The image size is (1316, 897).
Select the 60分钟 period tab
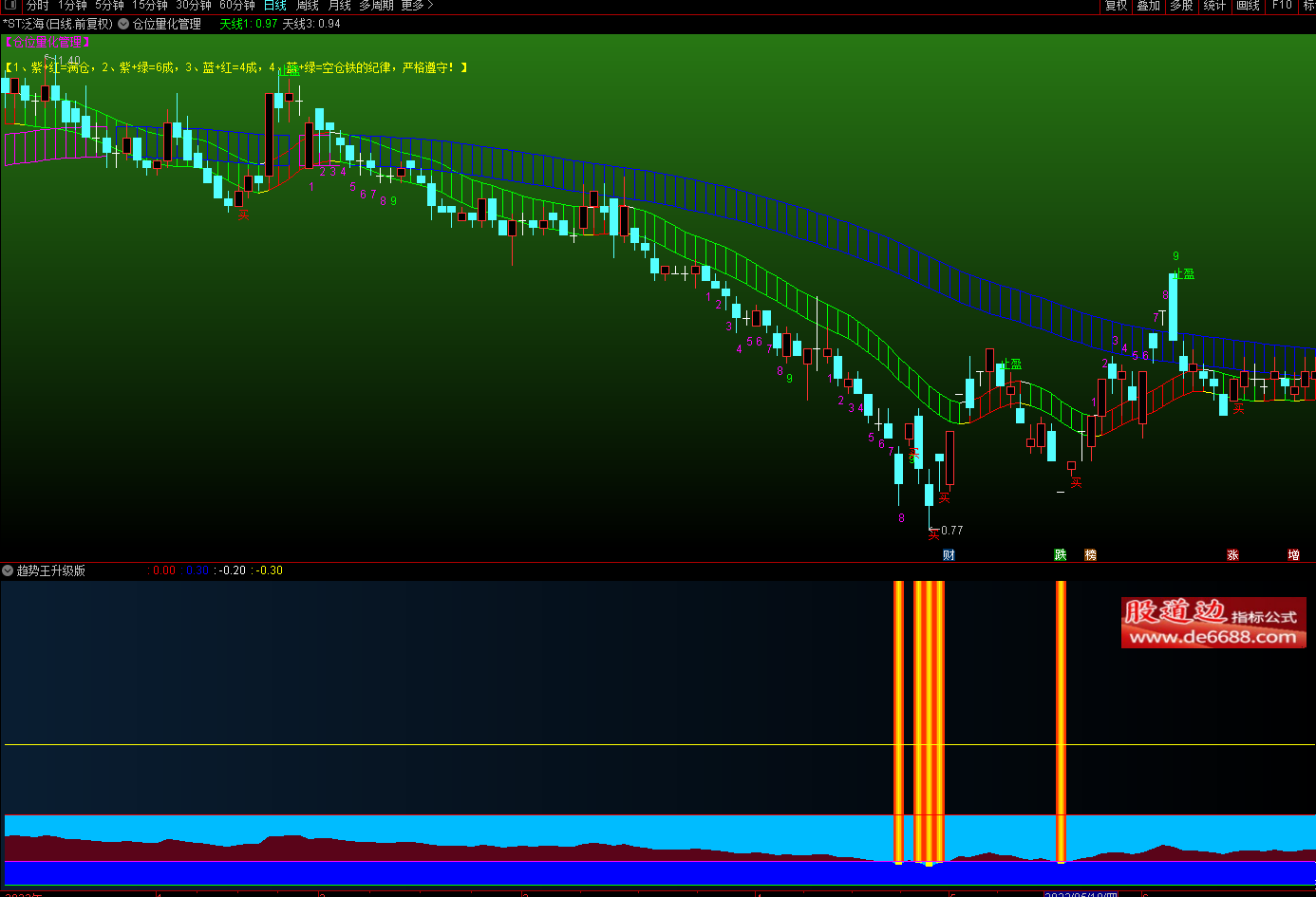(237, 6)
